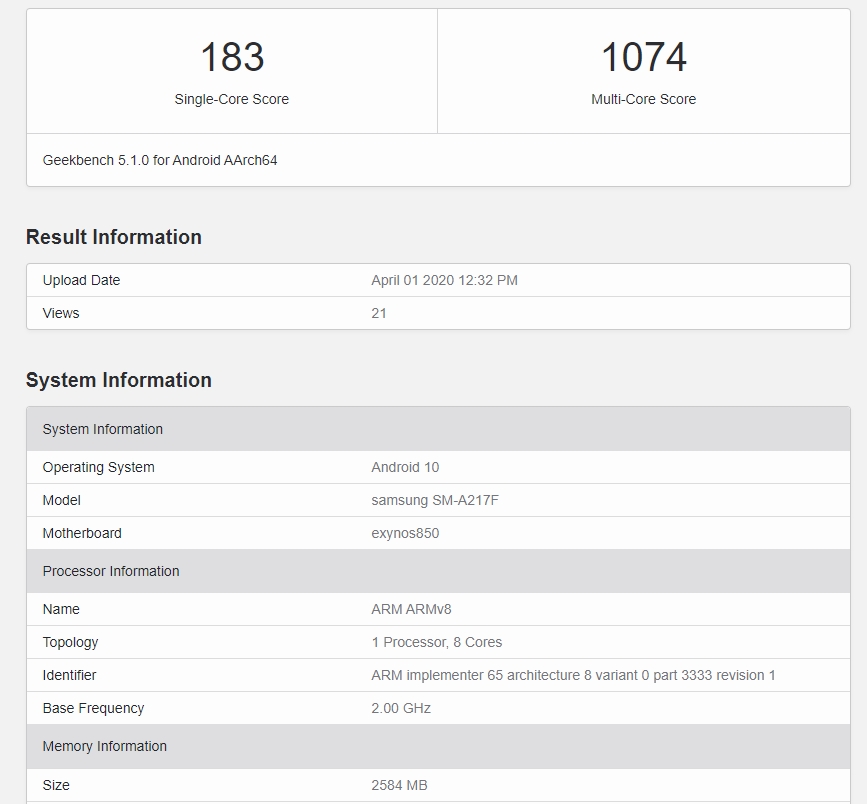This screenshot has width=867, height=804.
Task: Select the Single-Core Score label
Action: 232,99
